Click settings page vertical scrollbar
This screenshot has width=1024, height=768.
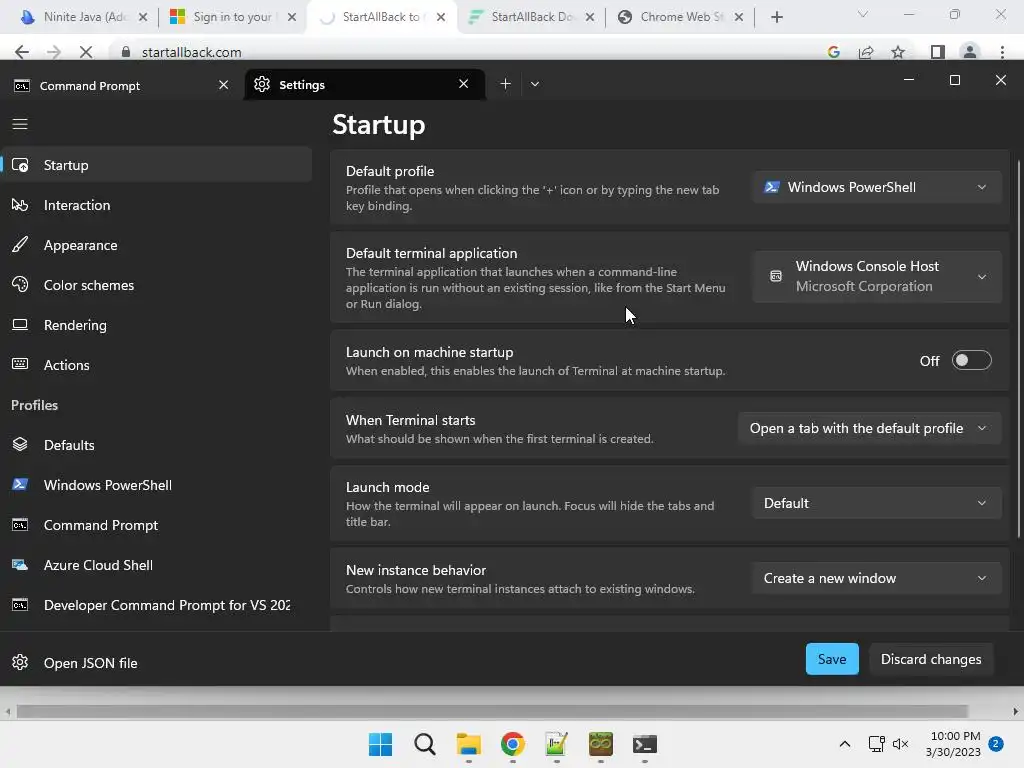[x=1019, y=349]
